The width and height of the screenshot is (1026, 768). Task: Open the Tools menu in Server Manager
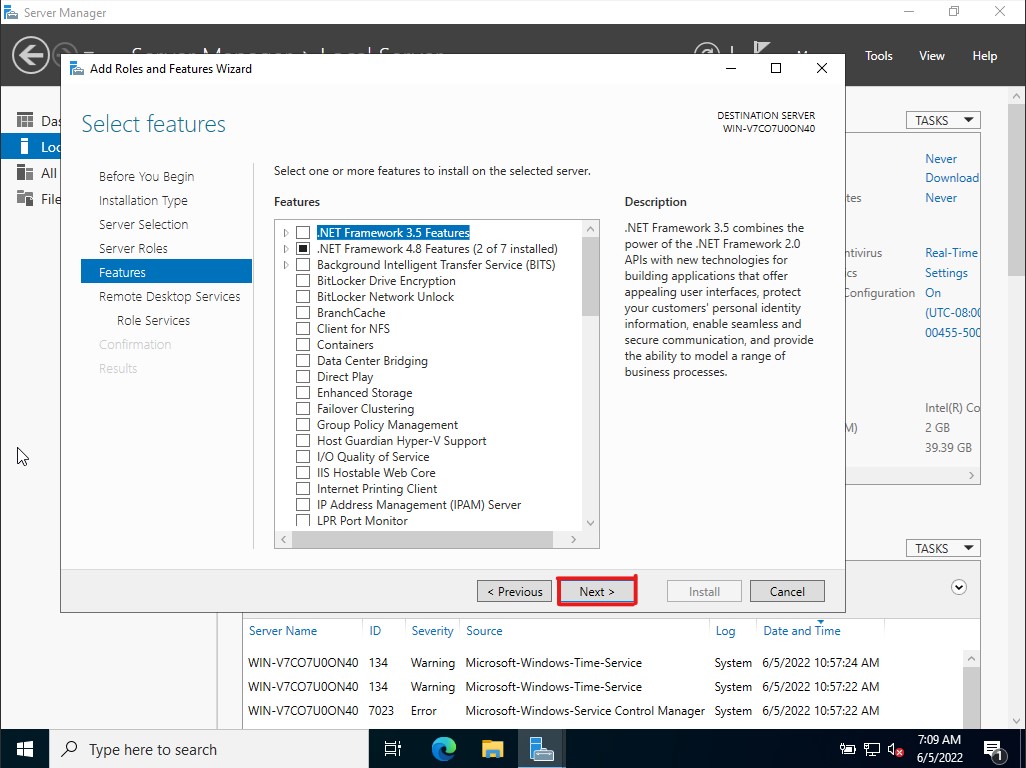click(x=878, y=56)
